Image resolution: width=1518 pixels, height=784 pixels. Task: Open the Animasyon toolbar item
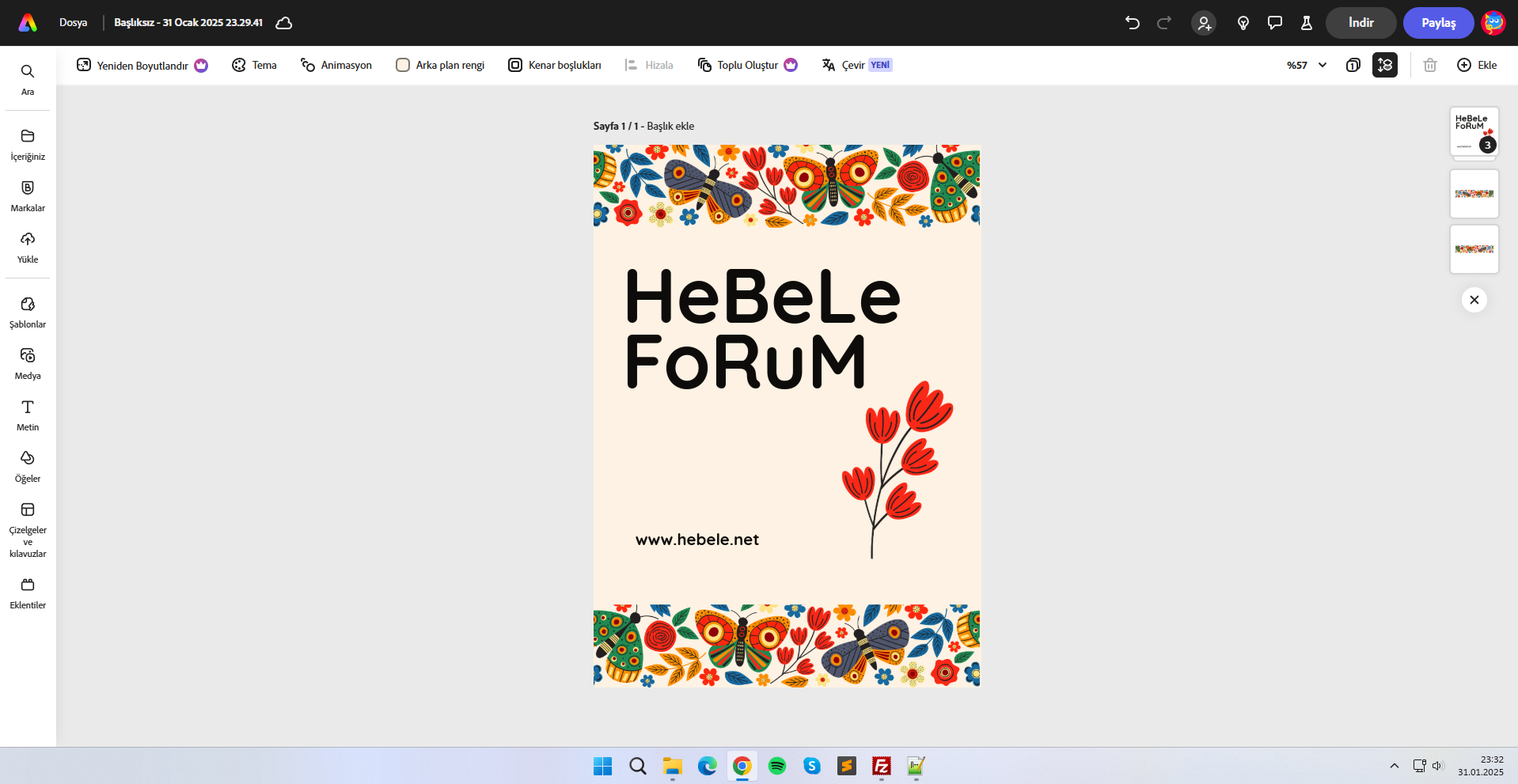pos(336,65)
